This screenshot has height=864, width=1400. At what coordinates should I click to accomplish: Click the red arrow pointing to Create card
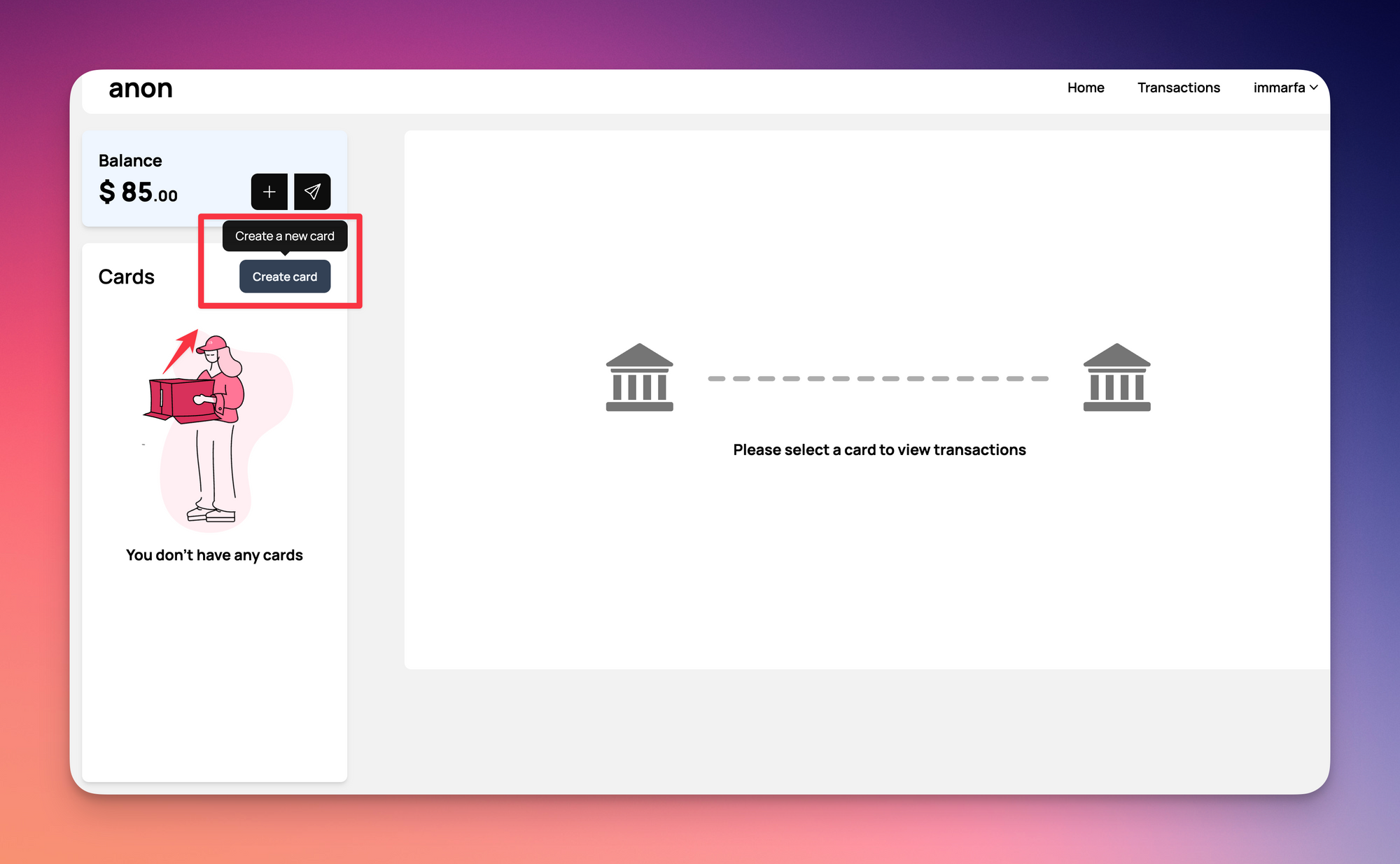(x=181, y=350)
